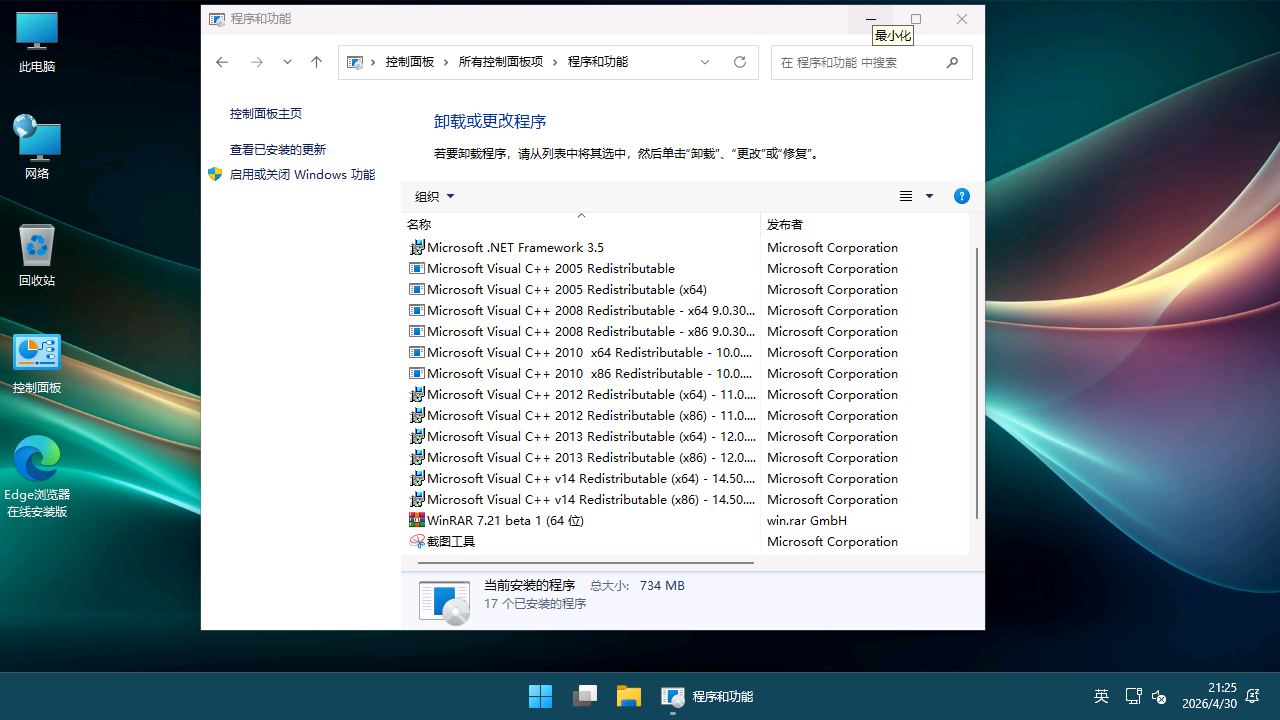Image resolution: width=1280 pixels, height=720 pixels.
Task: Click the muted volume tray icon
Action: pyautogui.click(x=1159, y=696)
